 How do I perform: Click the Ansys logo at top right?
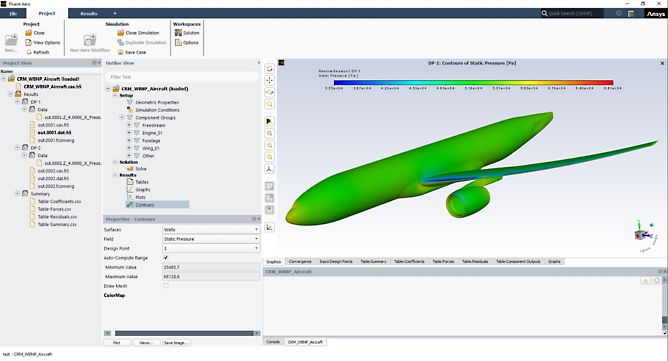[656, 14]
